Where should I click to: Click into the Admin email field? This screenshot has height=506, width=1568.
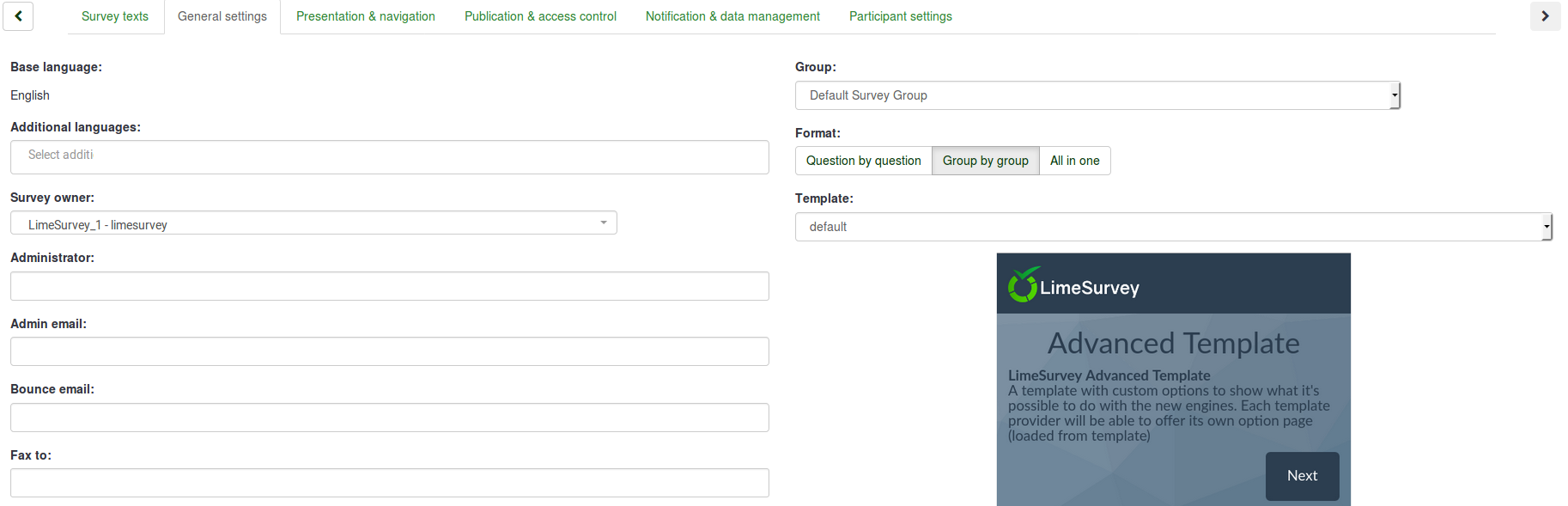pyautogui.click(x=389, y=351)
